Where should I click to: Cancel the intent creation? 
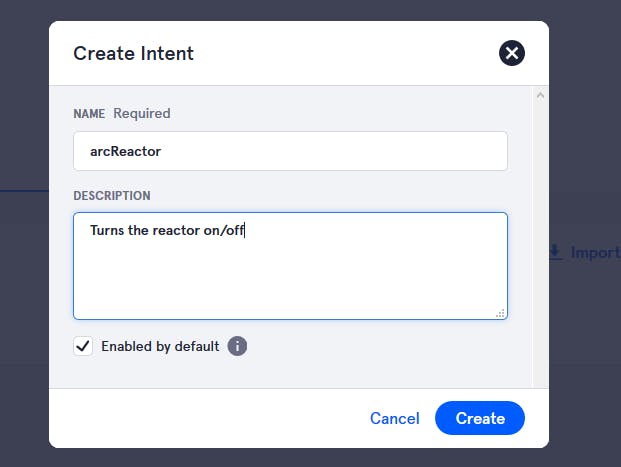(x=394, y=418)
